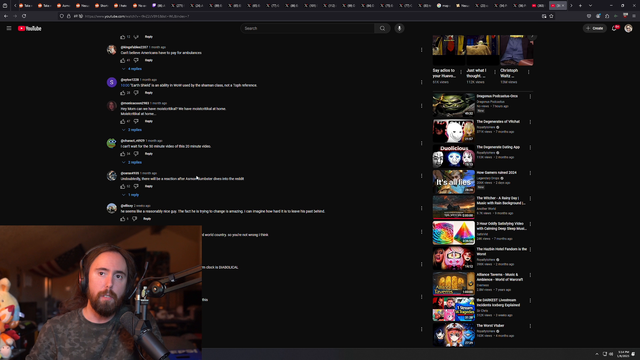
Task: Dislike the 'Hey Mom' moistcritikal comment
Action: pyautogui.click(x=136, y=121)
